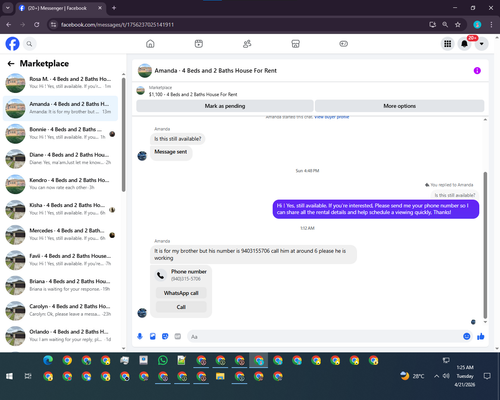Attach a photo using the image icon

click(x=153, y=336)
